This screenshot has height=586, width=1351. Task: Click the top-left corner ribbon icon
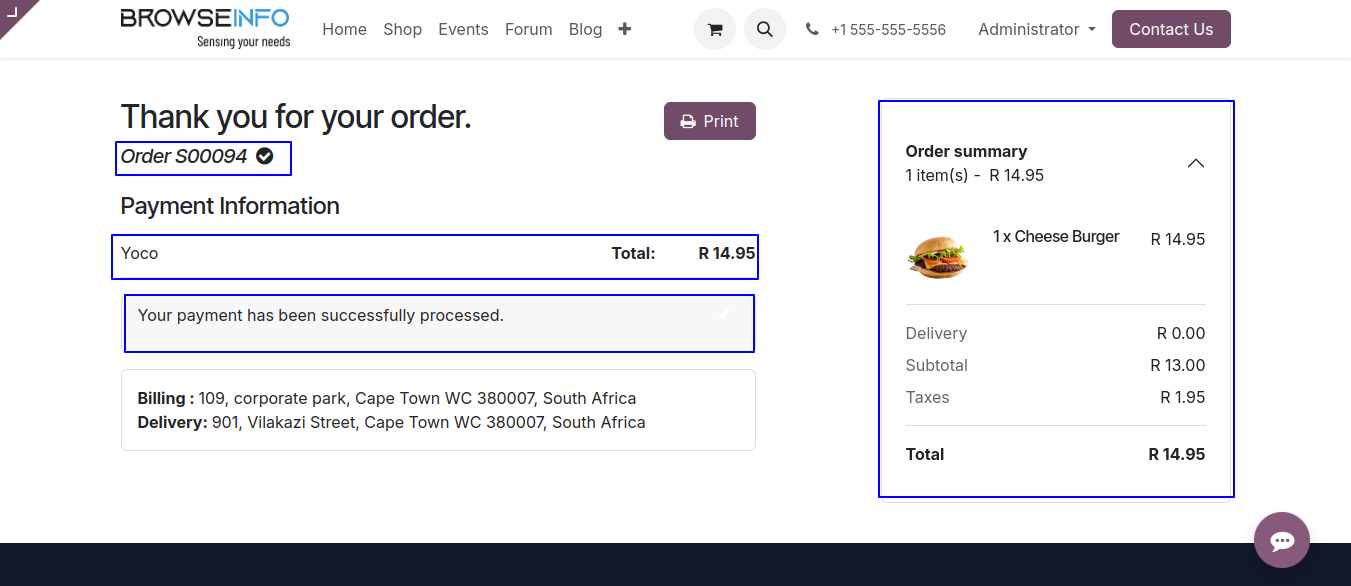pyautogui.click(x=13, y=11)
